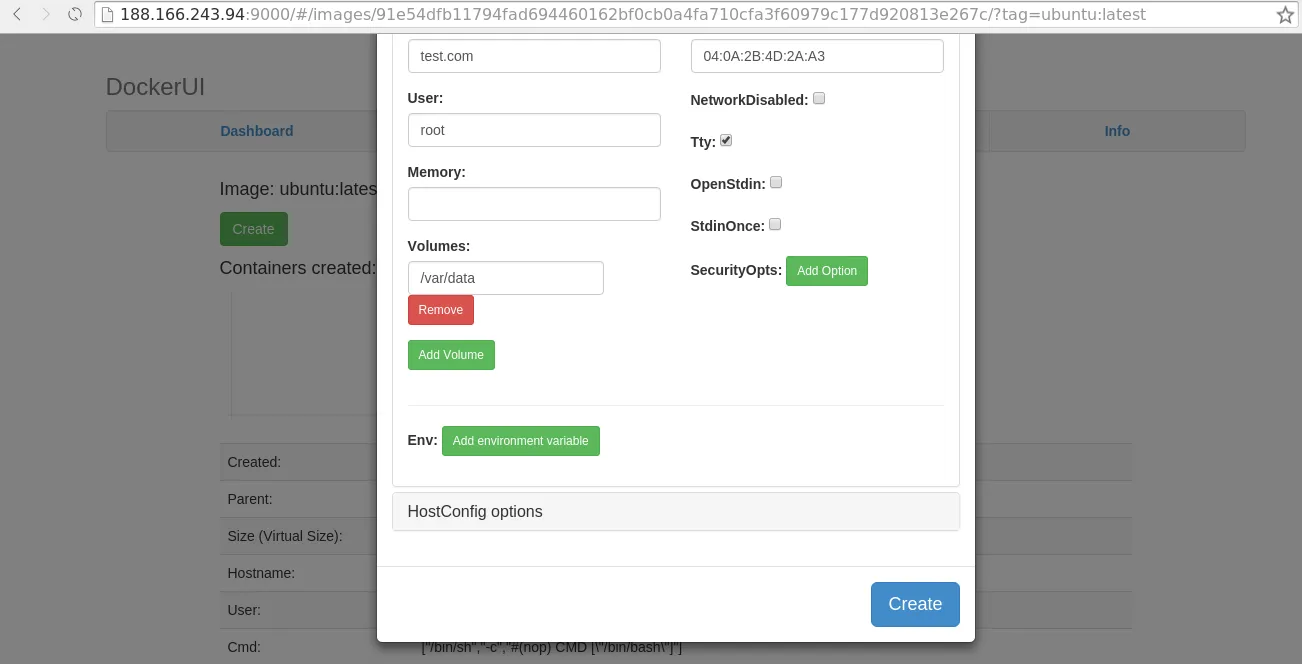The height and width of the screenshot is (664, 1302).
Task: Click the User input containing root
Action: 534,129
